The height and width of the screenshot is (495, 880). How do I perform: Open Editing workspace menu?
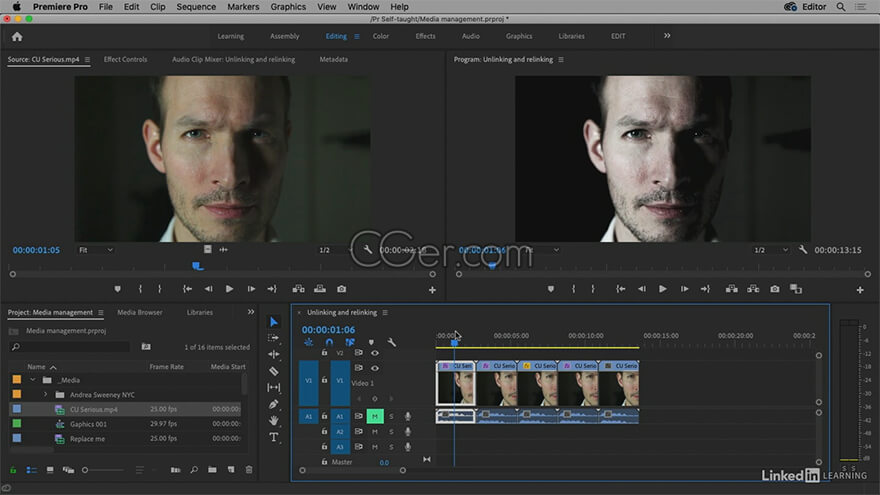(356, 36)
